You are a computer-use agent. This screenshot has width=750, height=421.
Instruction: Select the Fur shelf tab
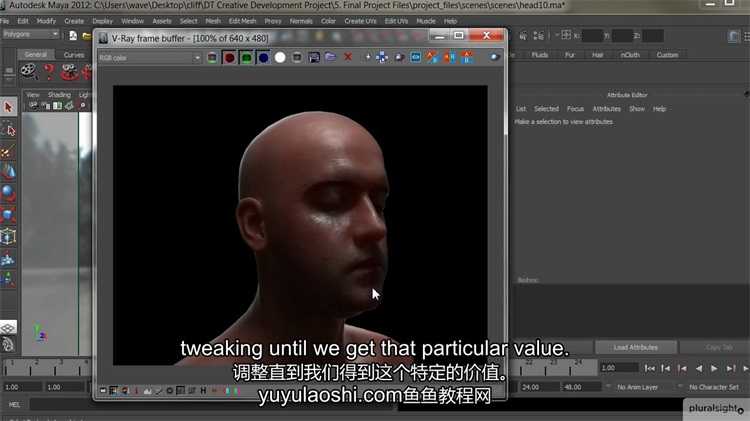click(x=569, y=55)
